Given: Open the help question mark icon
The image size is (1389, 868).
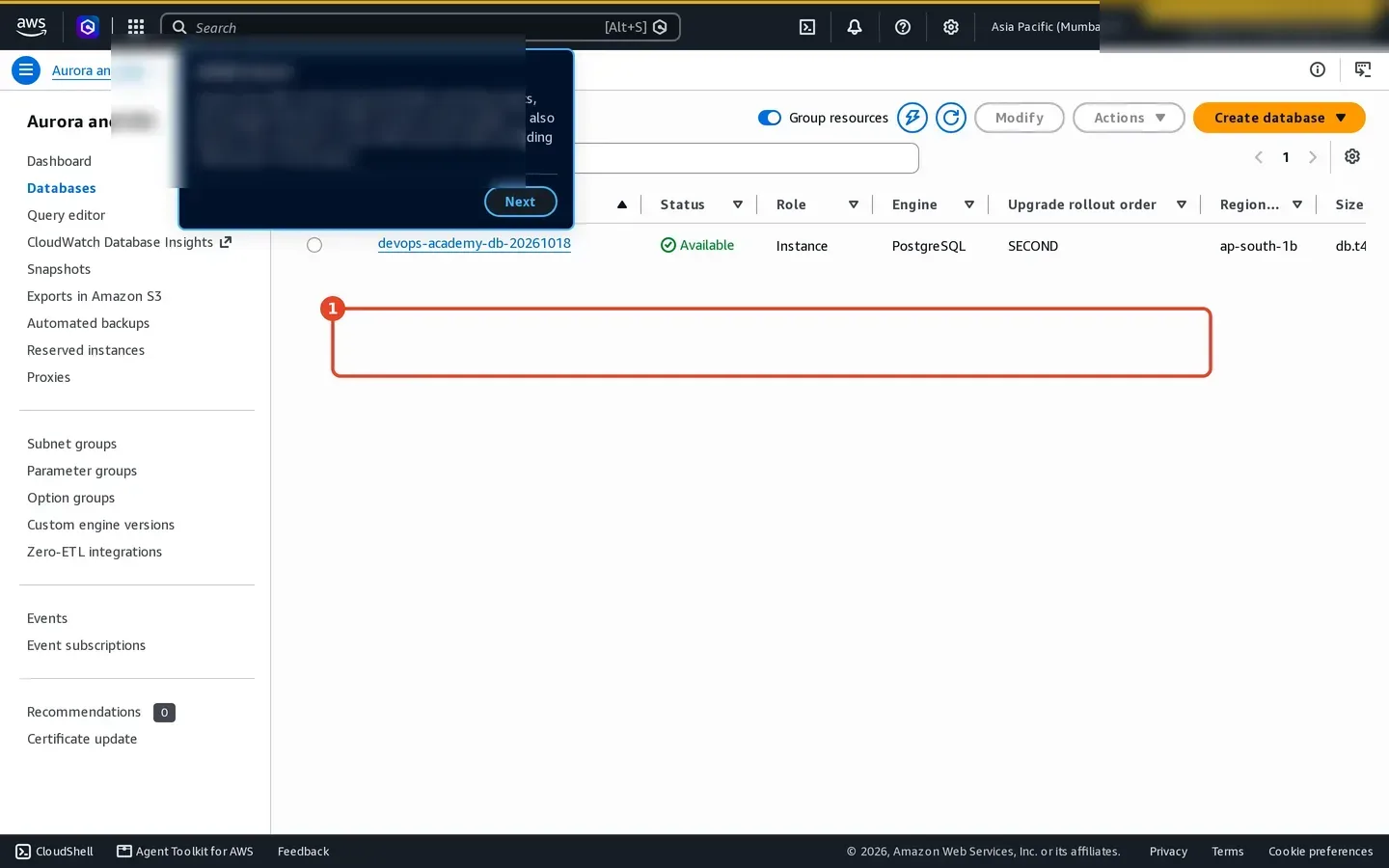Looking at the screenshot, I should [903, 27].
